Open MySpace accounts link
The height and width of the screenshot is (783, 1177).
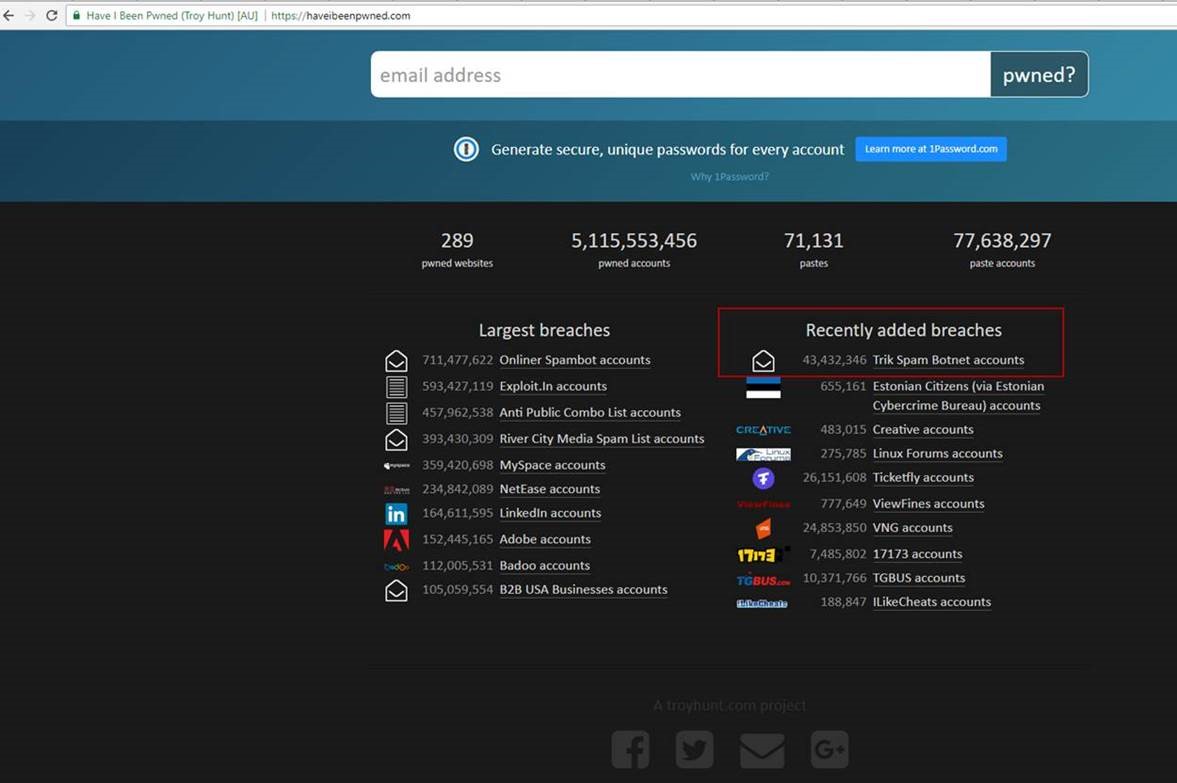click(552, 465)
